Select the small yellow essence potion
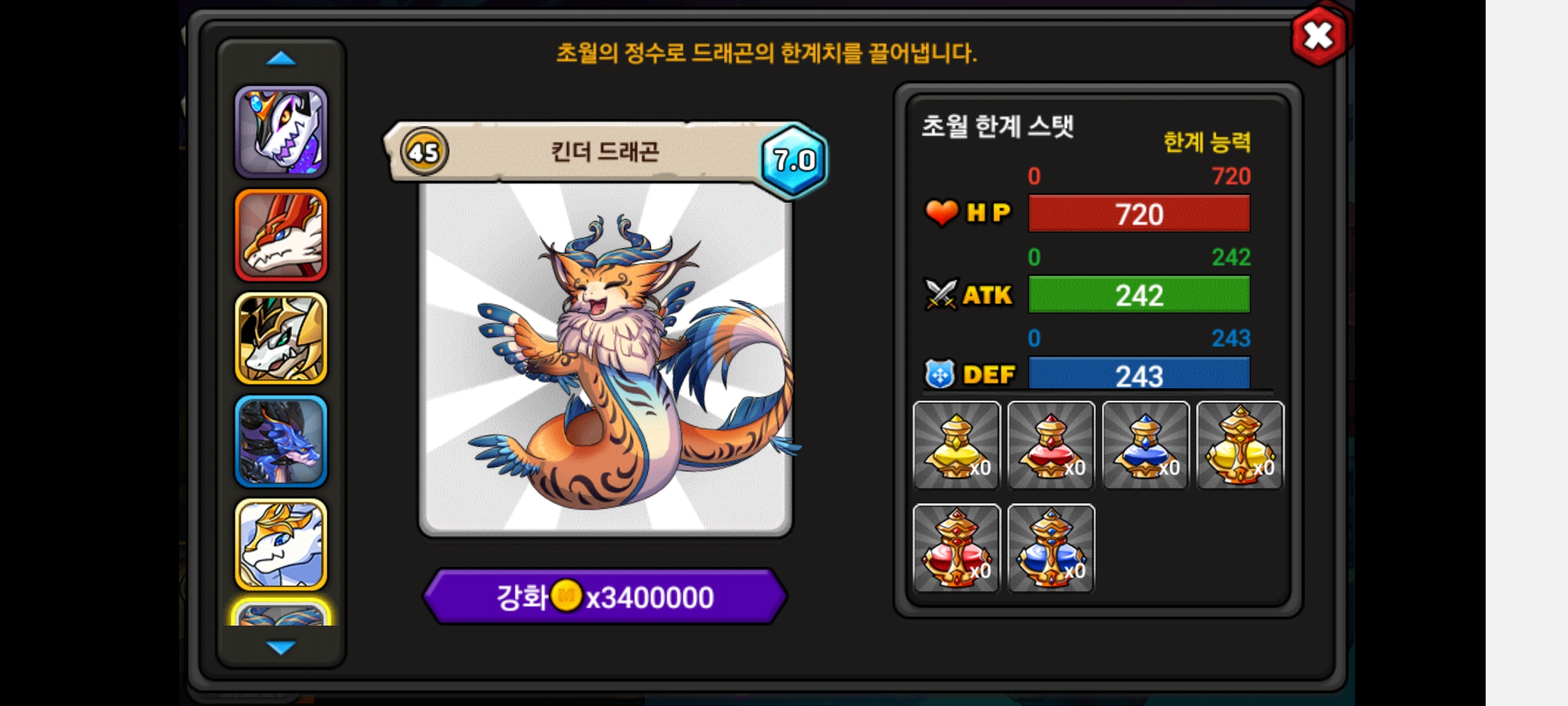1568x706 pixels. coord(956,445)
